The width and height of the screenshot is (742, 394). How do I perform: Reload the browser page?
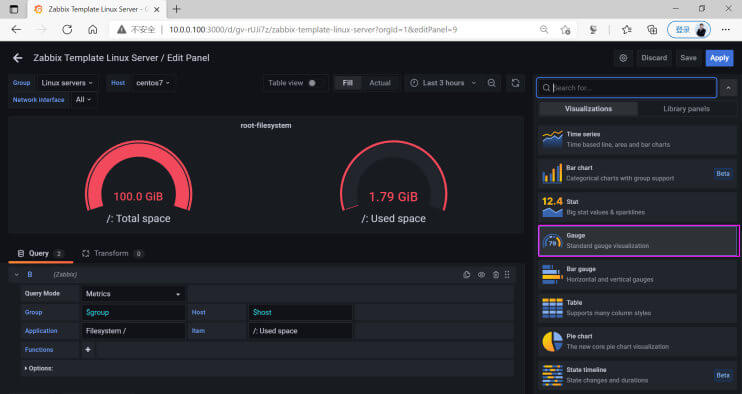67,29
